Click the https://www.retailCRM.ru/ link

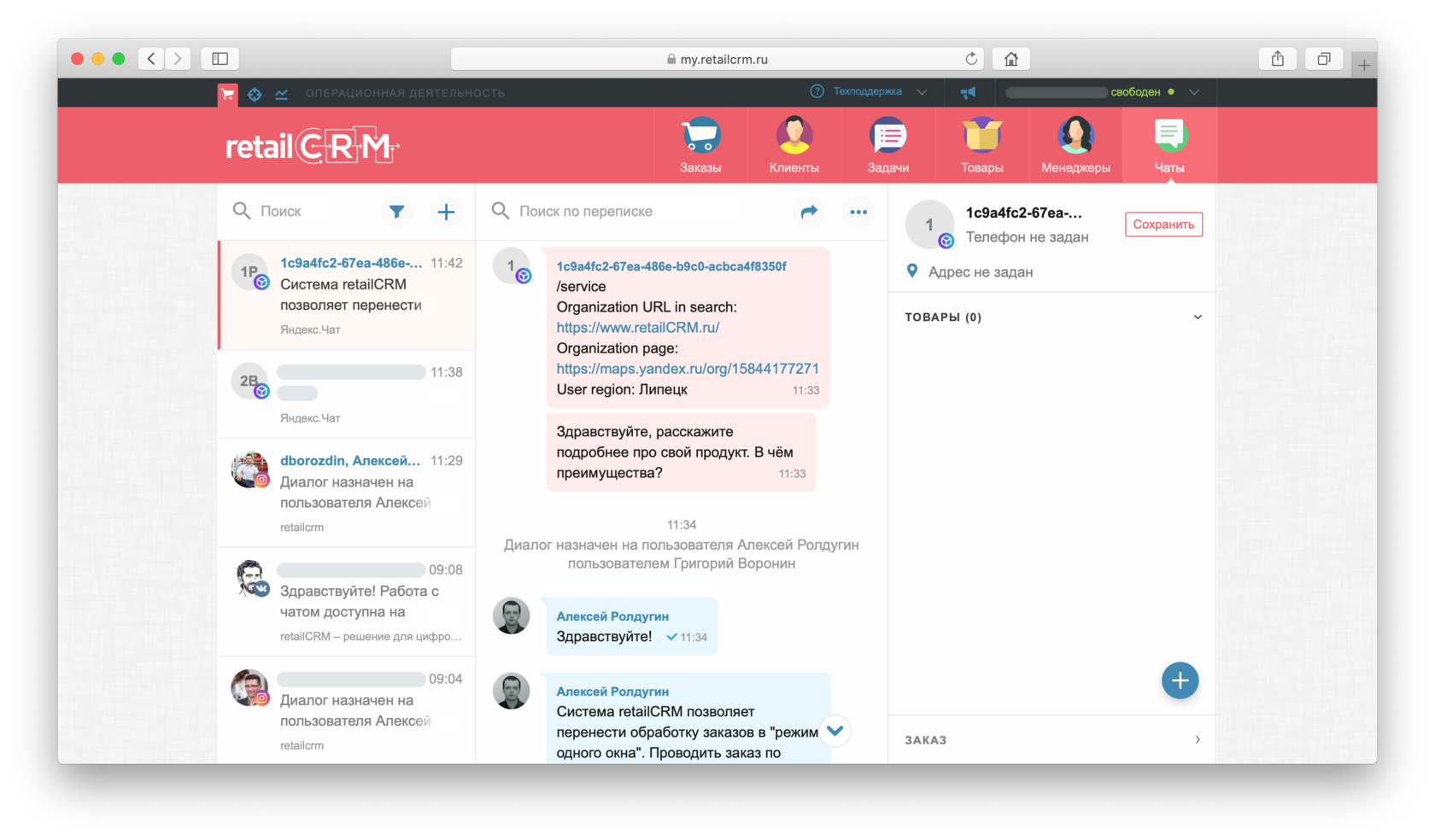pos(637,328)
